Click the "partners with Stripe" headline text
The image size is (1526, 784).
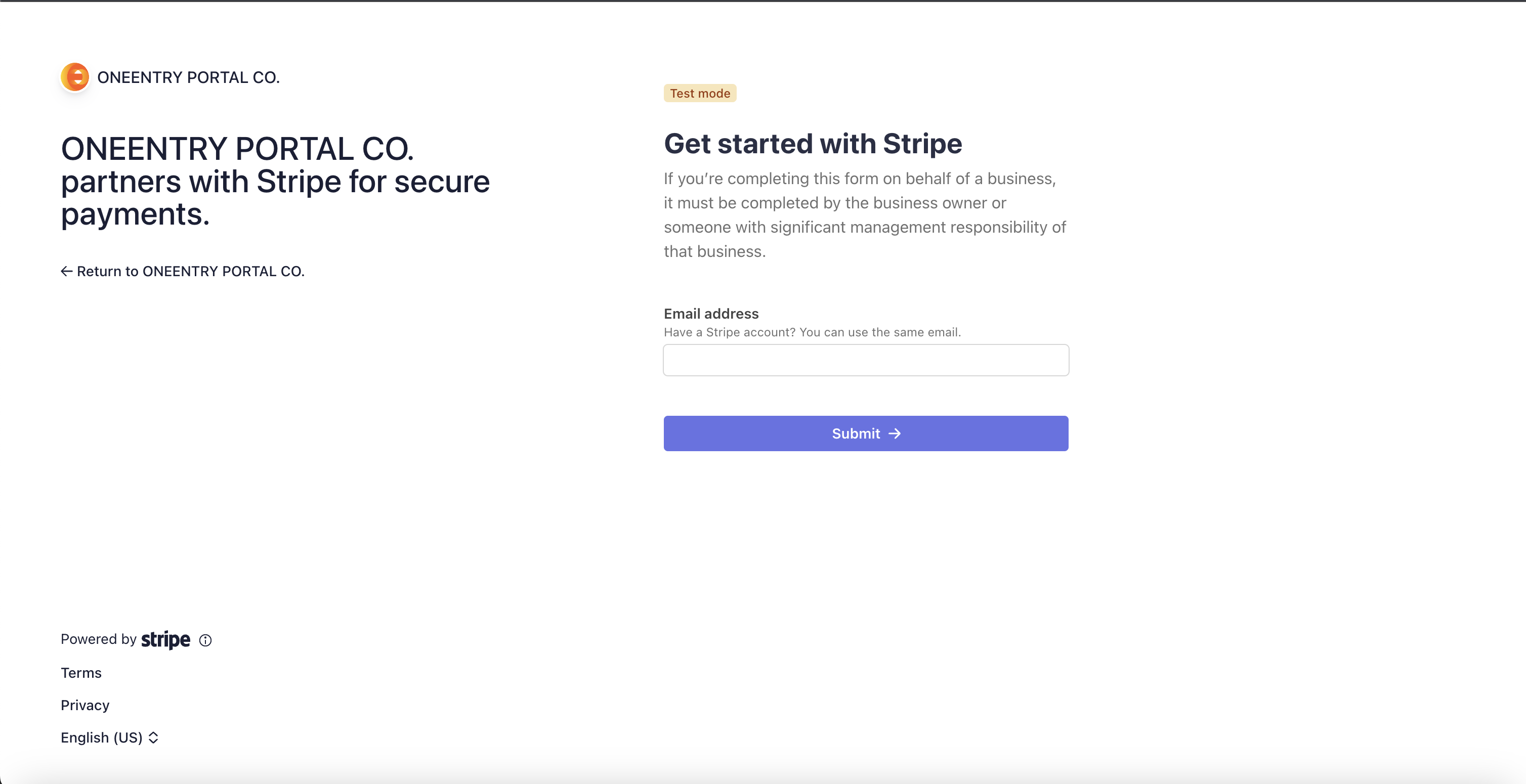pos(275,181)
